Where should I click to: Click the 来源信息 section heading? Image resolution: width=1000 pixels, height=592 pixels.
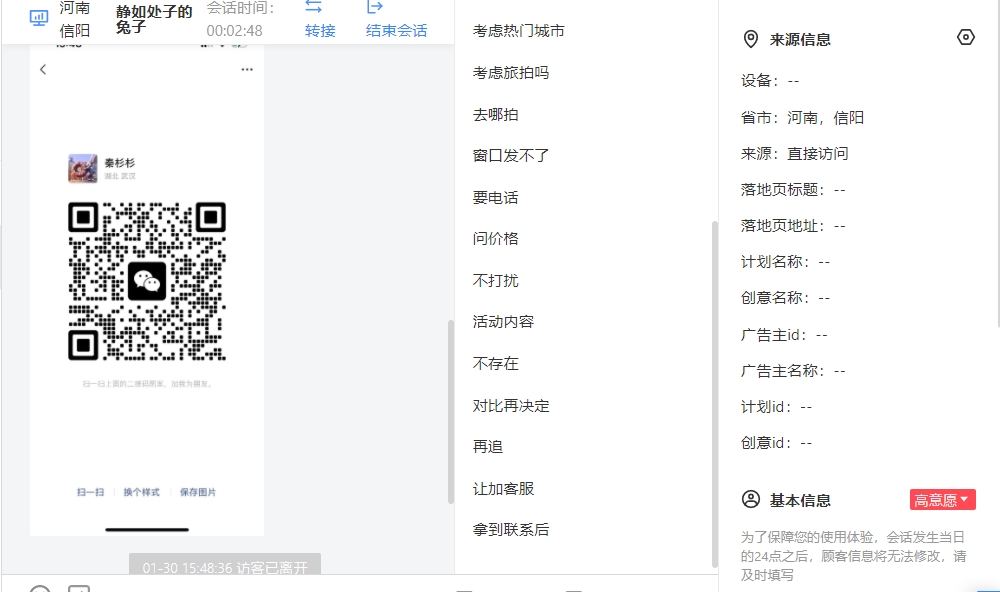(x=800, y=40)
